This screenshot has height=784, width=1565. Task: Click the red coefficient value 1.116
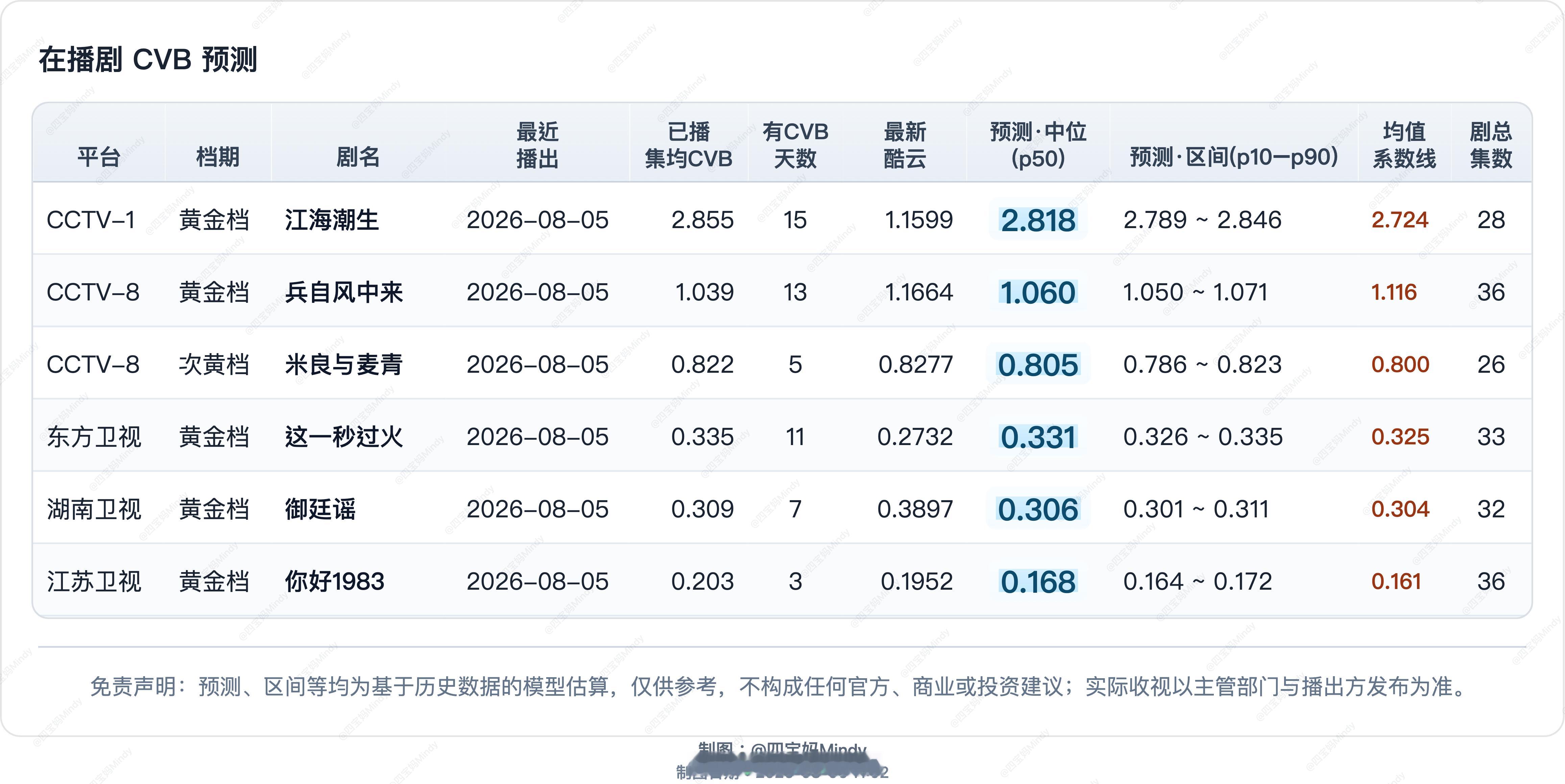click(x=1394, y=292)
